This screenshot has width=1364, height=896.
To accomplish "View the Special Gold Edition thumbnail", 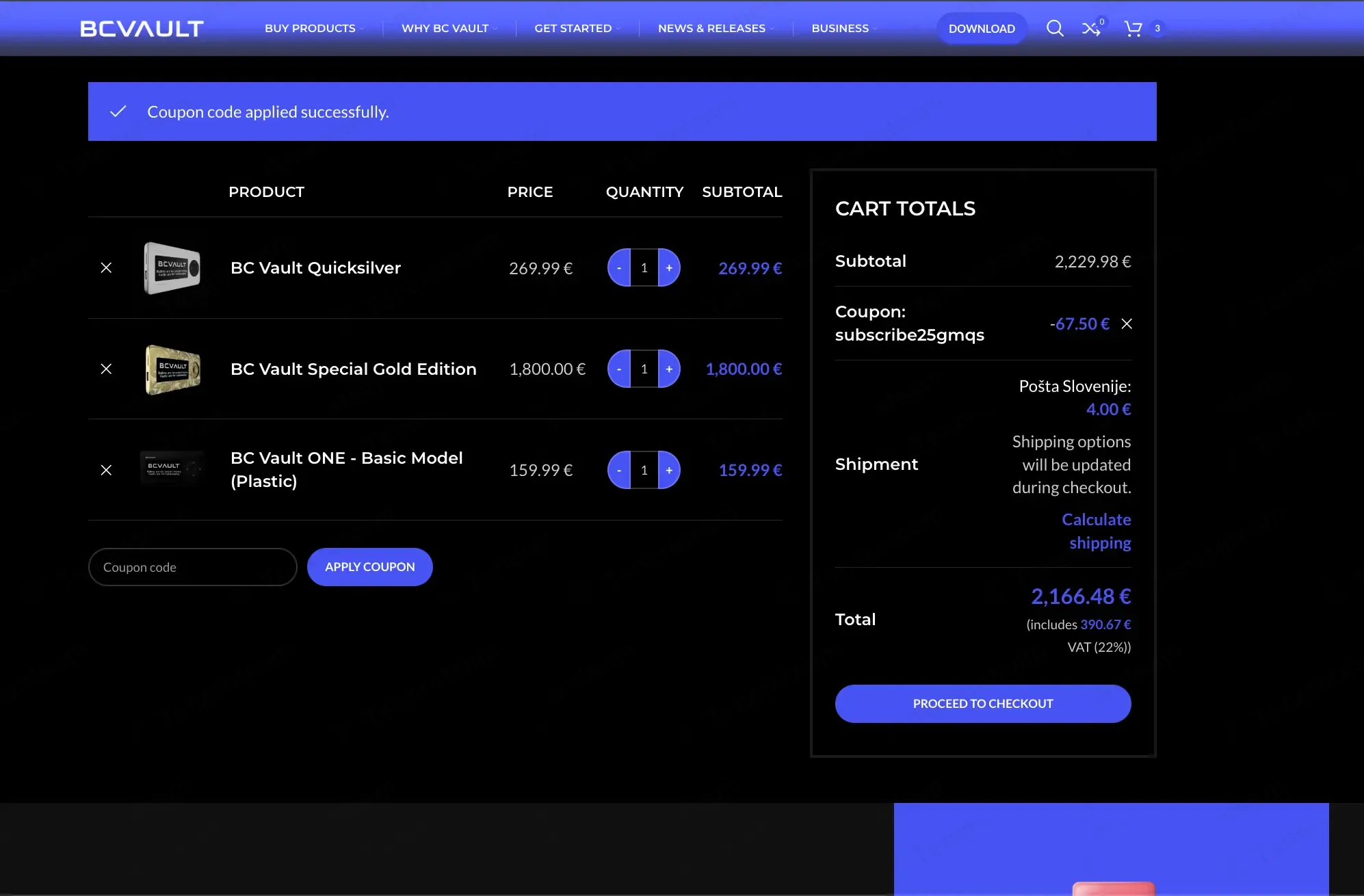I will (x=172, y=369).
